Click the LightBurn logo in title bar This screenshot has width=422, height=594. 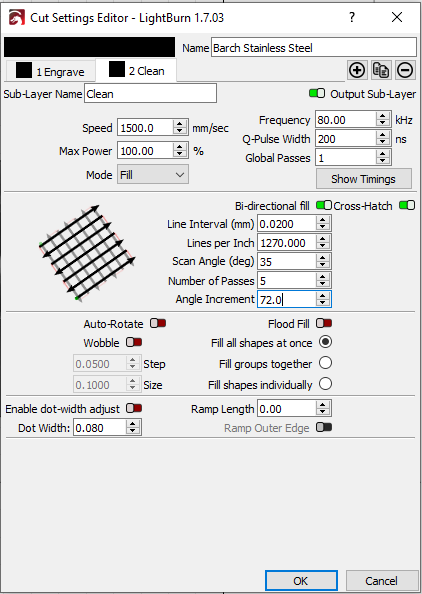pos(16,17)
